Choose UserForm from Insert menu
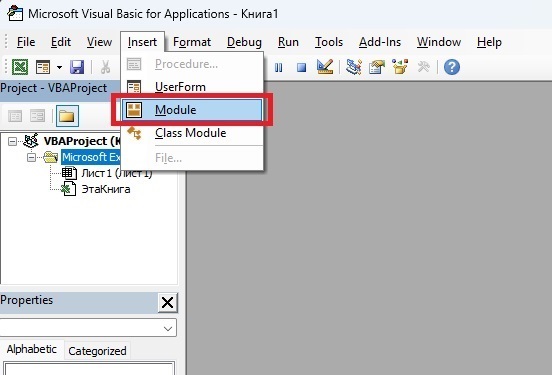This screenshot has width=552, height=375. point(192,87)
